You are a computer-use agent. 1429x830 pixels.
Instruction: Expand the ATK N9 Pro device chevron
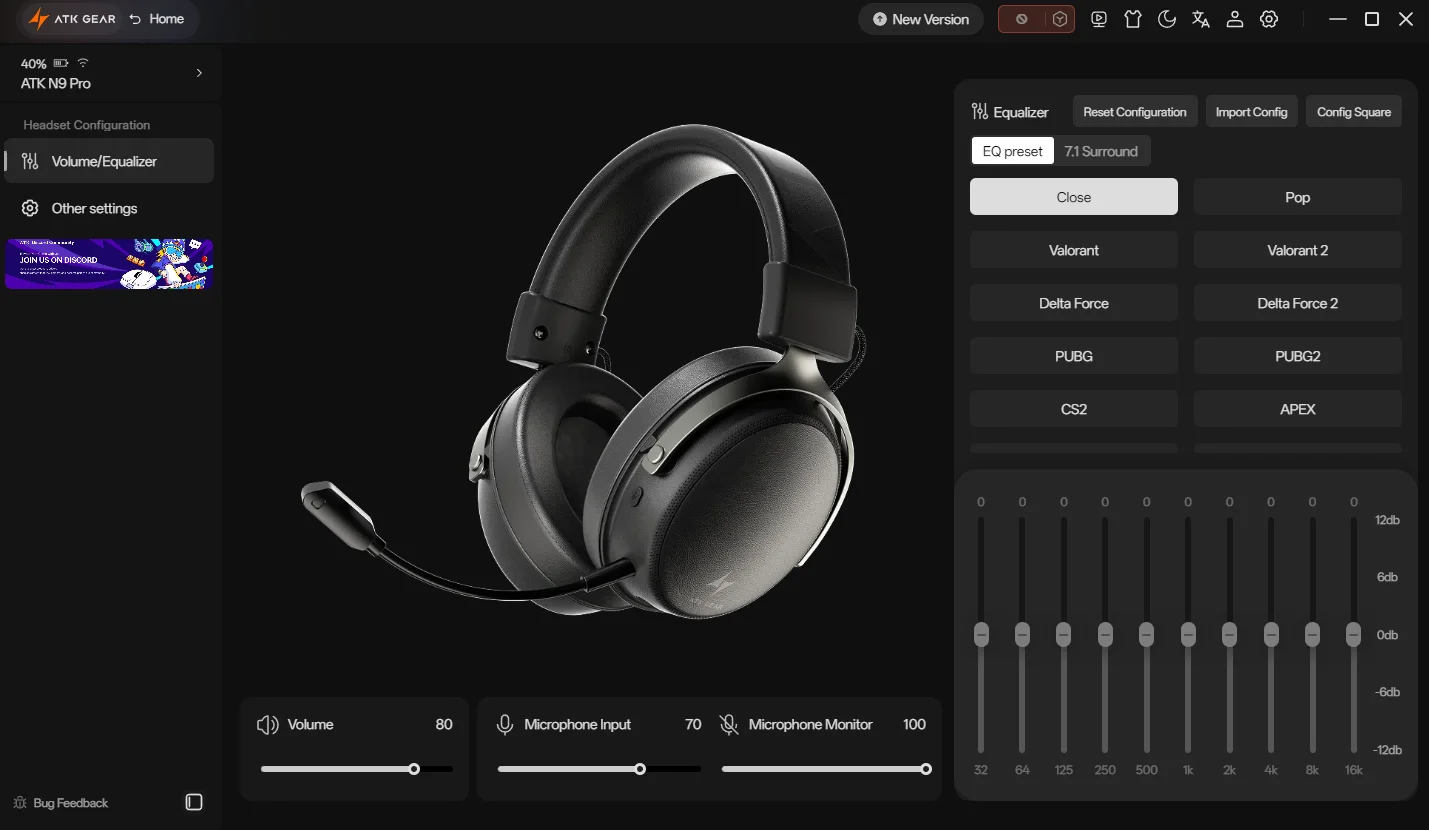[x=199, y=73]
